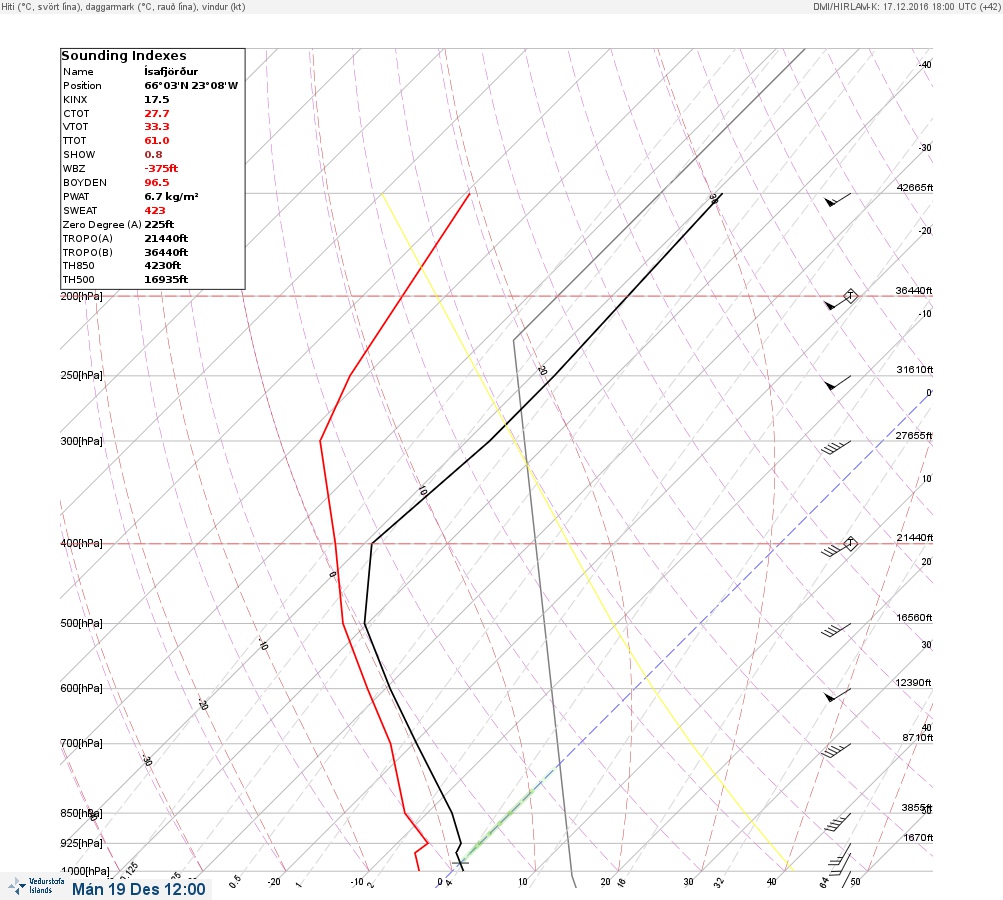The height and width of the screenshot is (900, 1003).
Task: Click the 16560ft height label
Action: pyautogui.click(x=914, y=618)
